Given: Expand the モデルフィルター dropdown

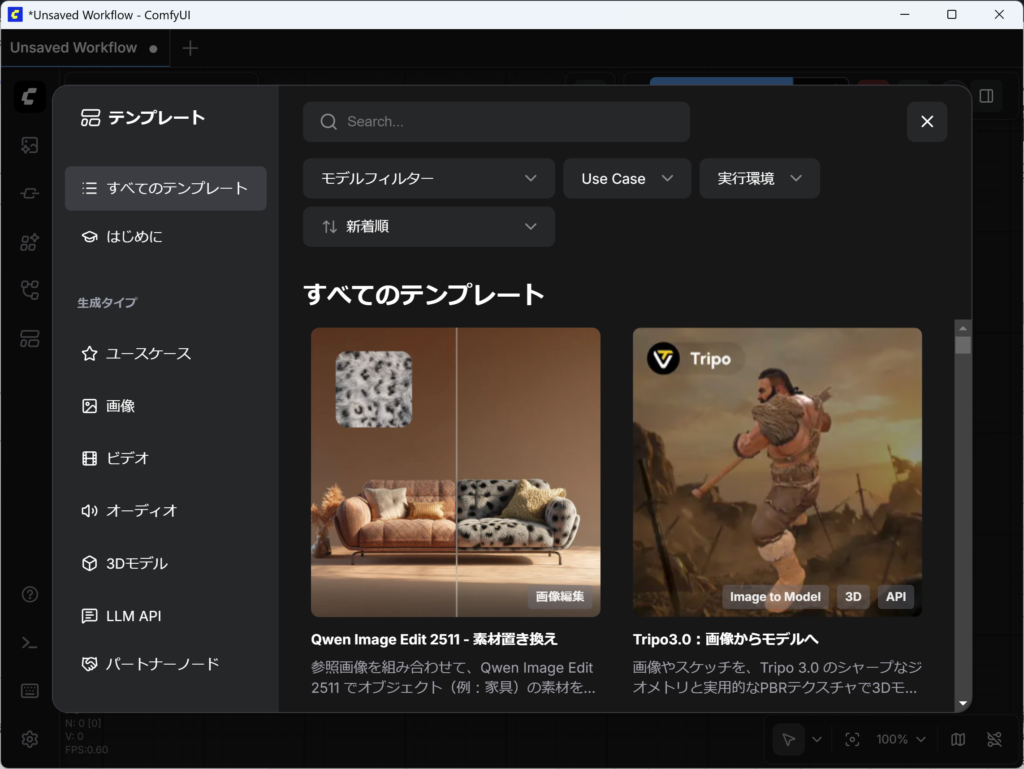Looking at the screenshot, I should 428,178.
